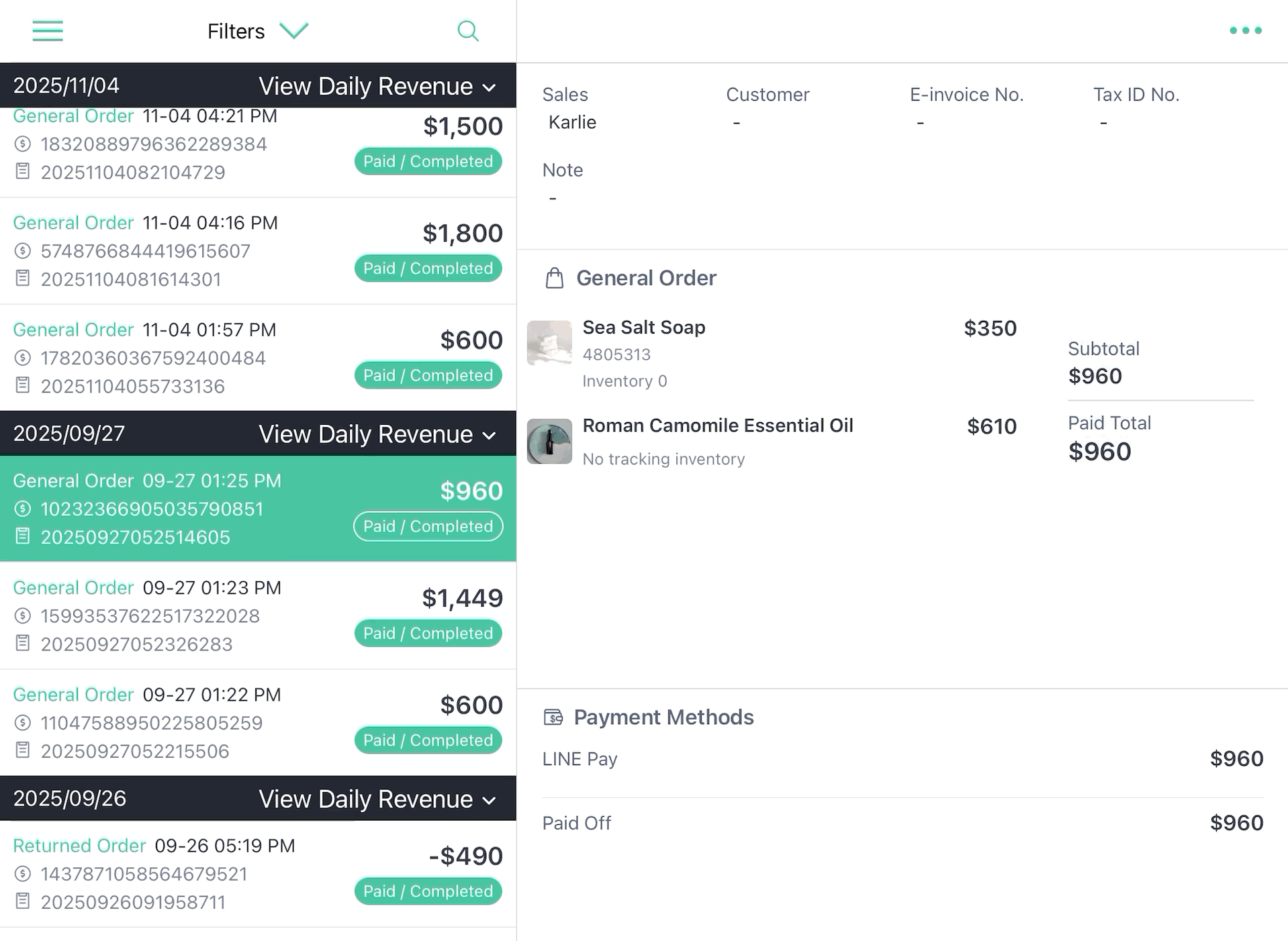
Task: Select the $1,449 General Order at 01:23 PM
Action: (x=258, y=615)
